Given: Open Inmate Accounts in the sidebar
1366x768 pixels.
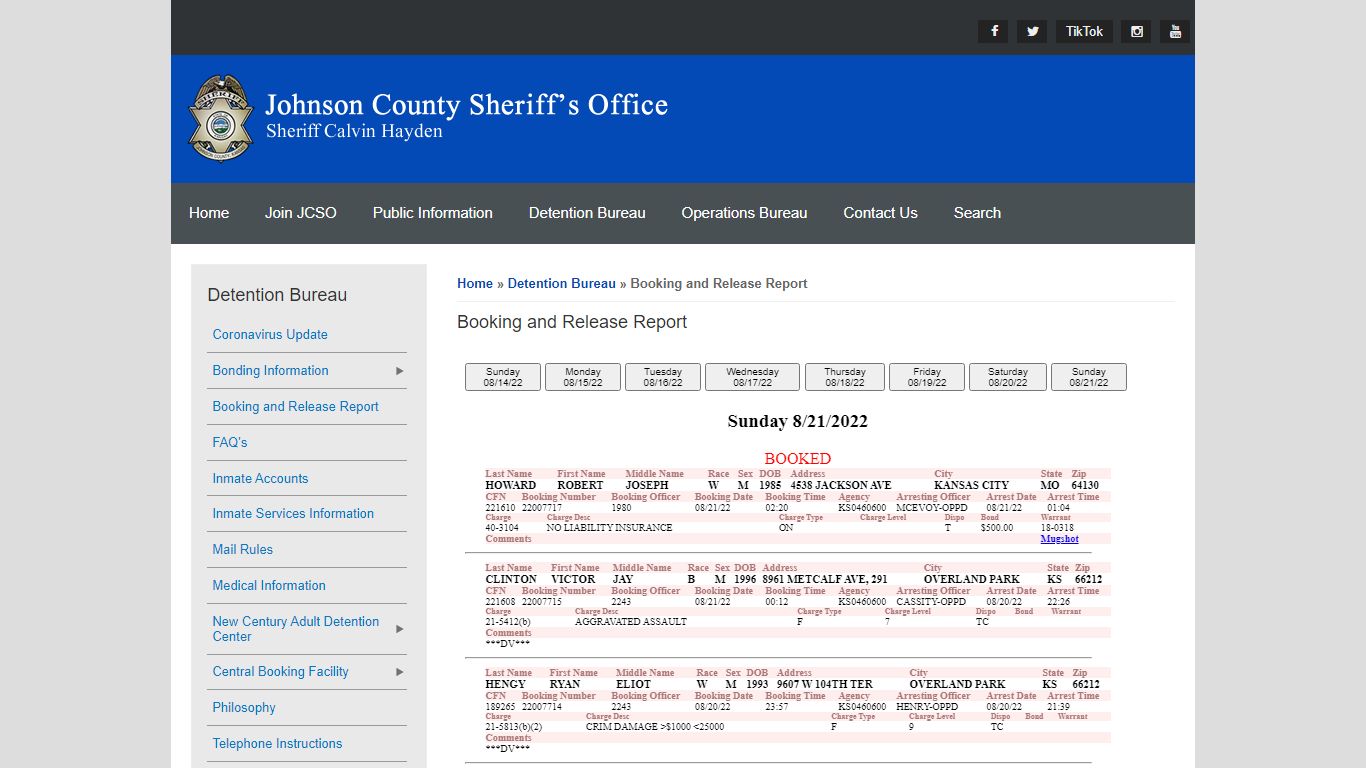Looking at the screenshot, I should [260, 479].
